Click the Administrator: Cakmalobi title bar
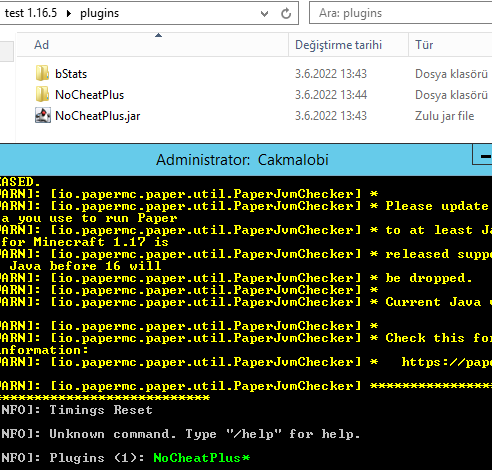This screenshot has height=470, width=492. [242, 160]
